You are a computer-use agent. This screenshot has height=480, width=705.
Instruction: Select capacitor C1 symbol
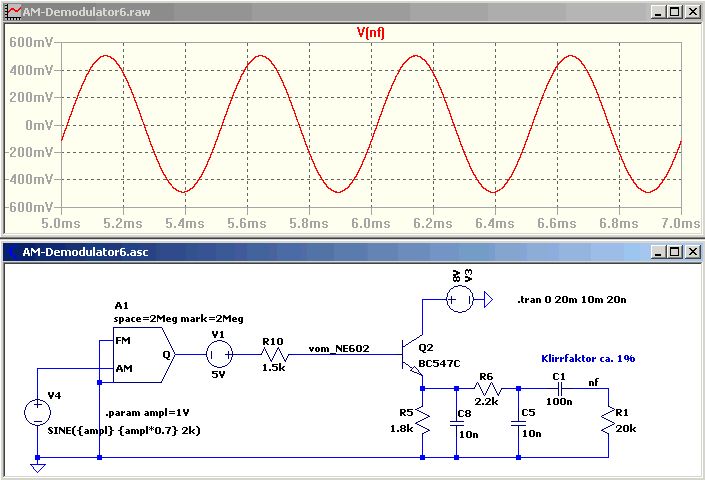tap(560, 388)
